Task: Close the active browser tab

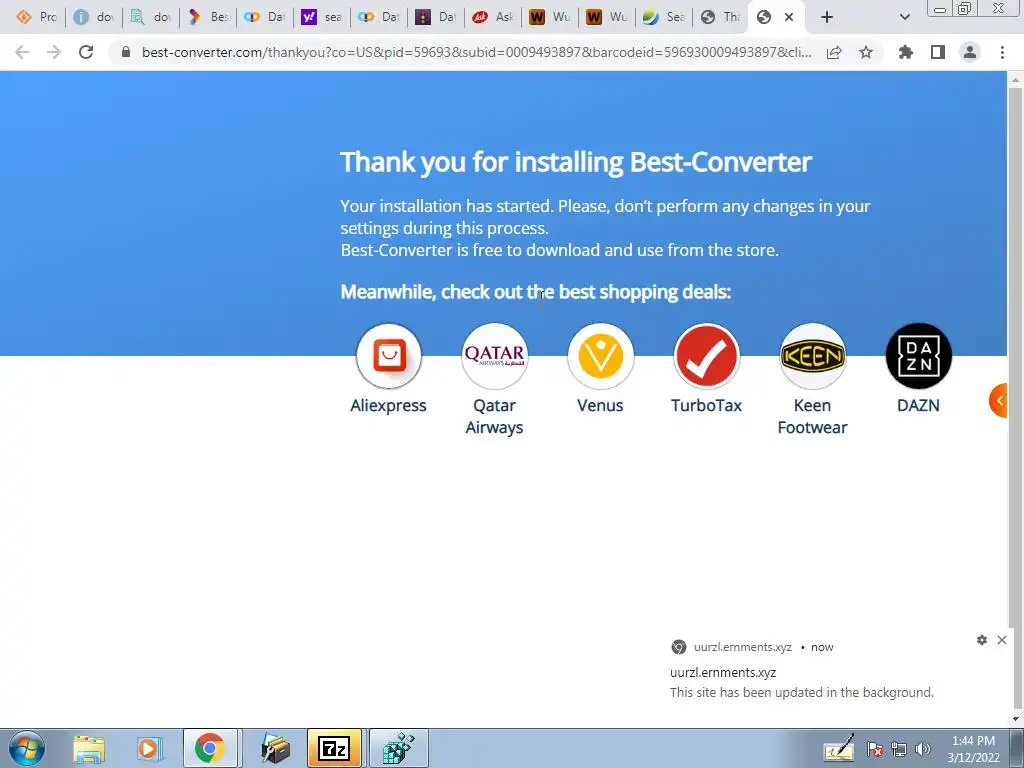Action: 789,17
